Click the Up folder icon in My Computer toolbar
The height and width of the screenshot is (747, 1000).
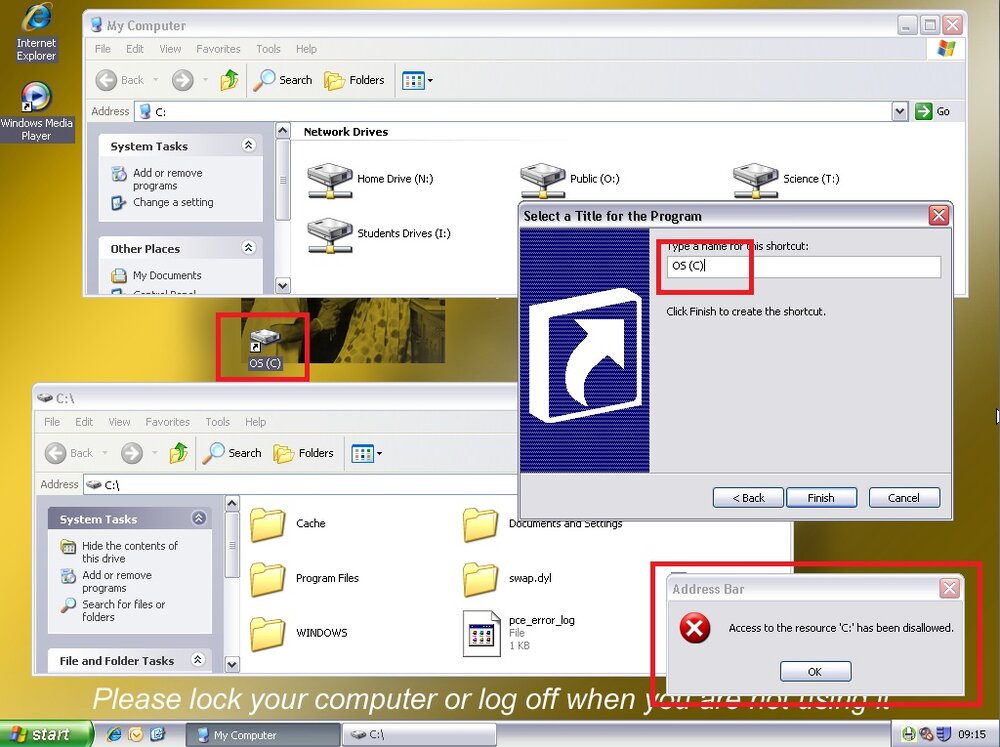tap(230, 80)
